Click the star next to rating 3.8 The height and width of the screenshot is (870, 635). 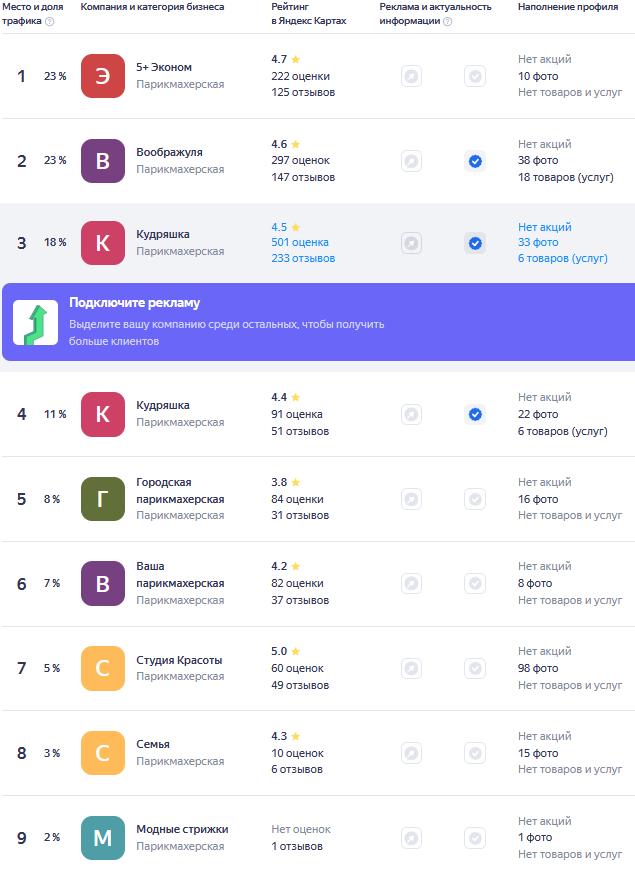295,482
